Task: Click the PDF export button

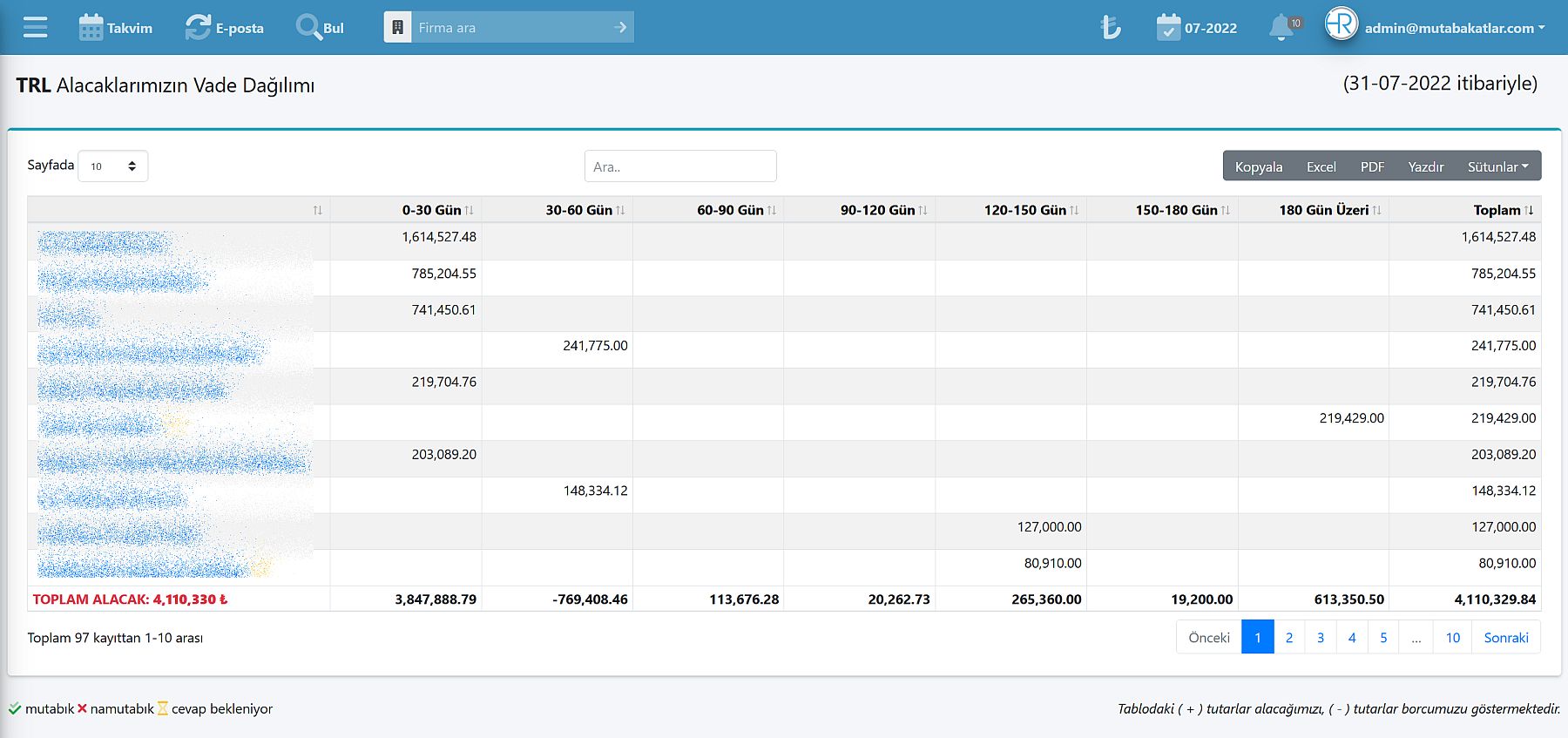Action: click(x=1372, y=166)
